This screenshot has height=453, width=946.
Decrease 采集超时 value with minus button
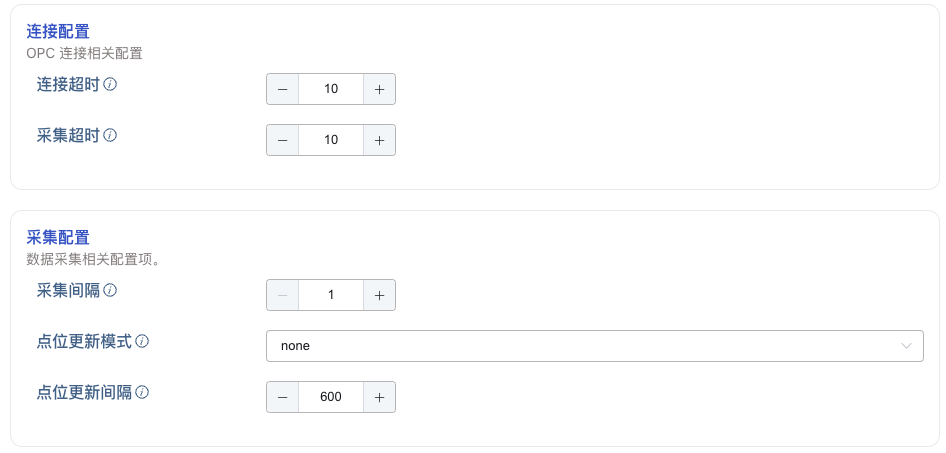point(283,140)
